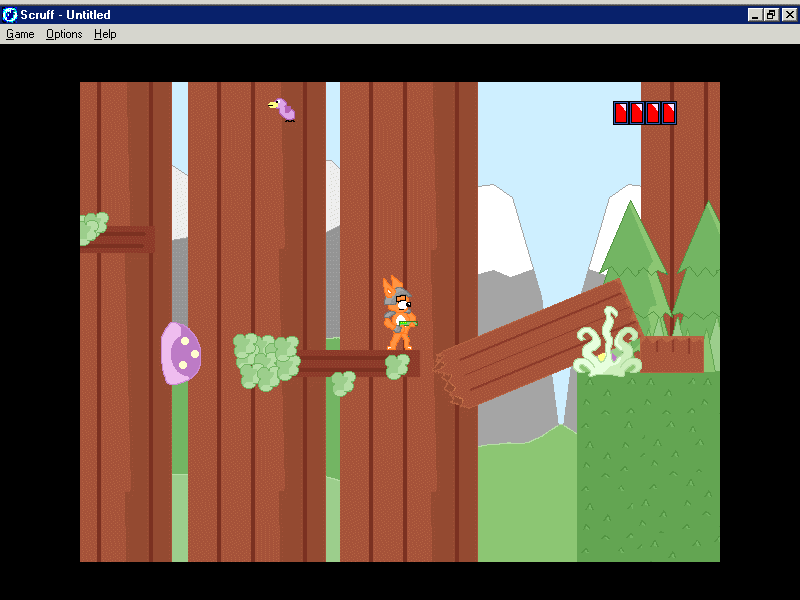Select the orange fox character

(x=399, y=314)
